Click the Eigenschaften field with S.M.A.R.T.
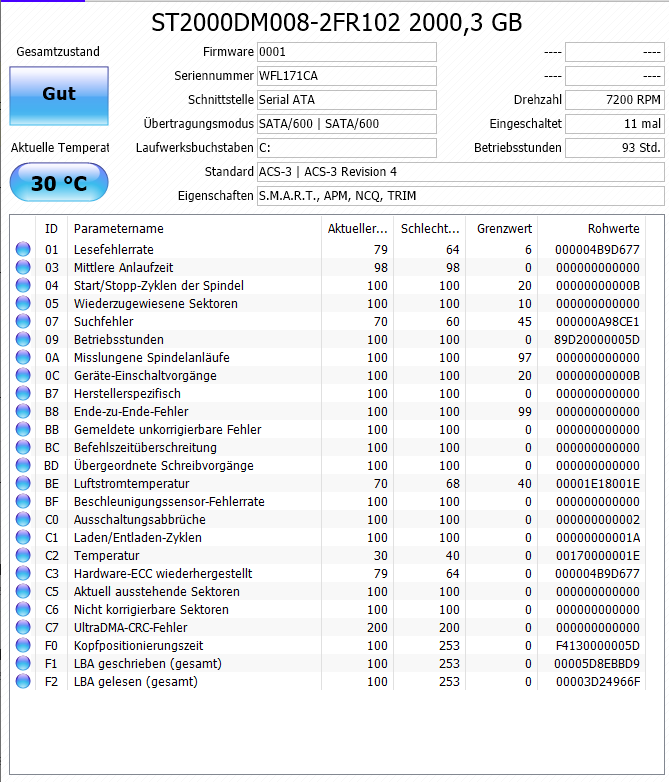The image size is (669, 782). [x=460, y=196]
